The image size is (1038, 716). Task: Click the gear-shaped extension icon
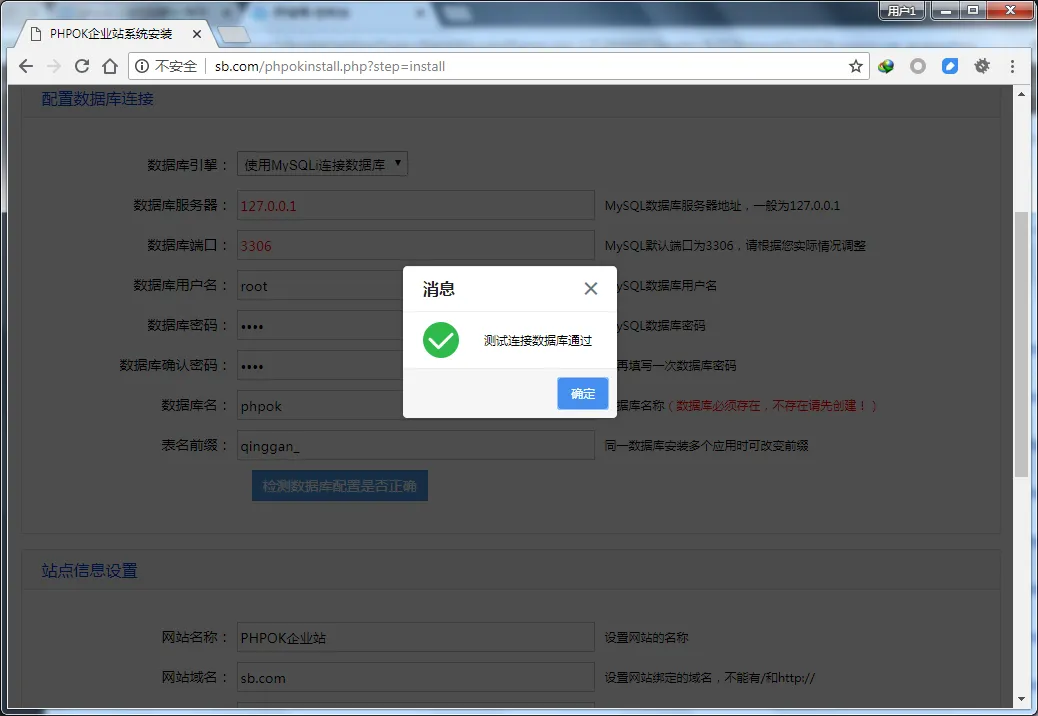[982, 66]
